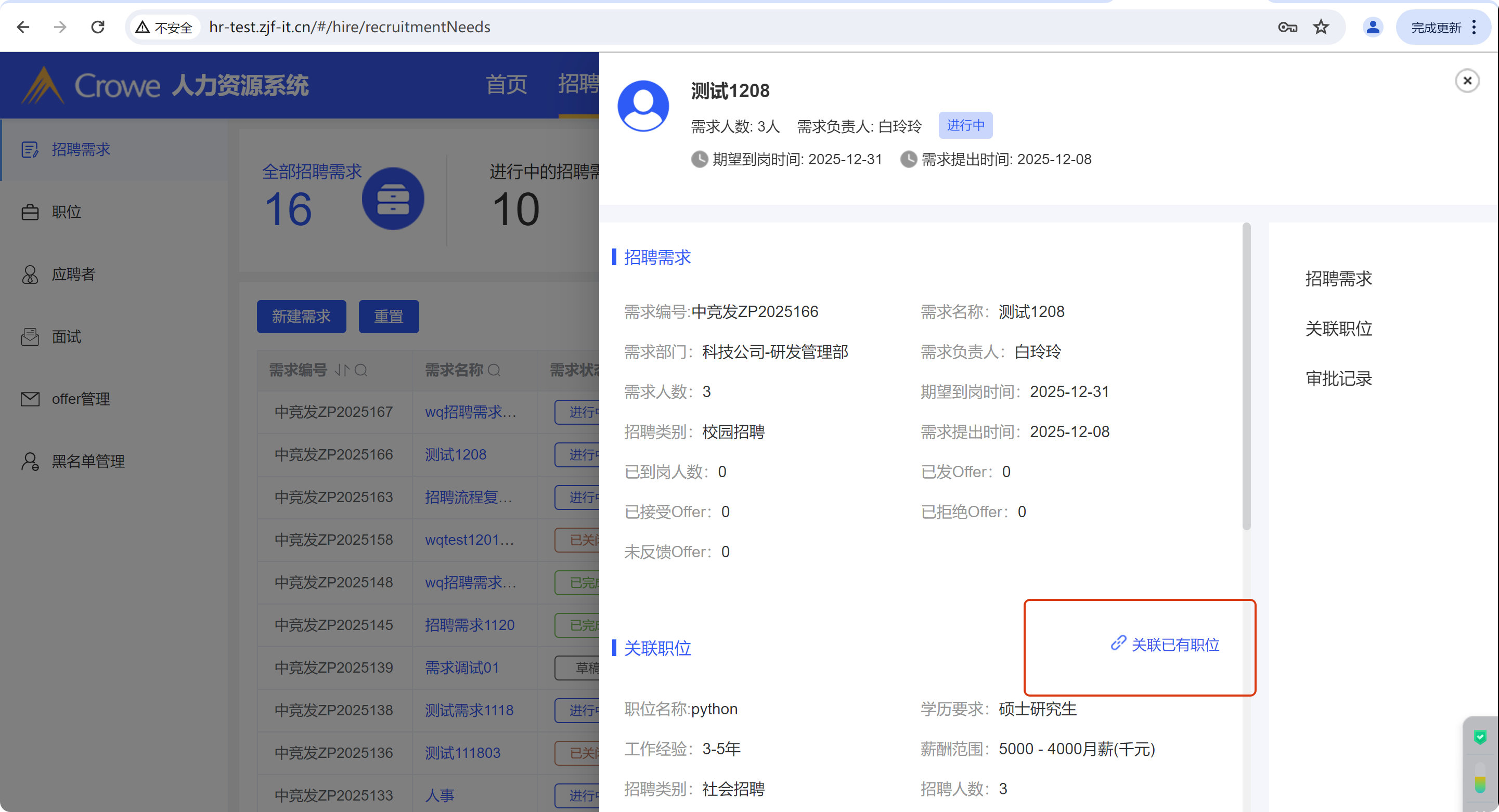1499x812 pixels.
Task: Open the 首页 top navigation tab
Action: pyautogui.click(x=506, y=85)
